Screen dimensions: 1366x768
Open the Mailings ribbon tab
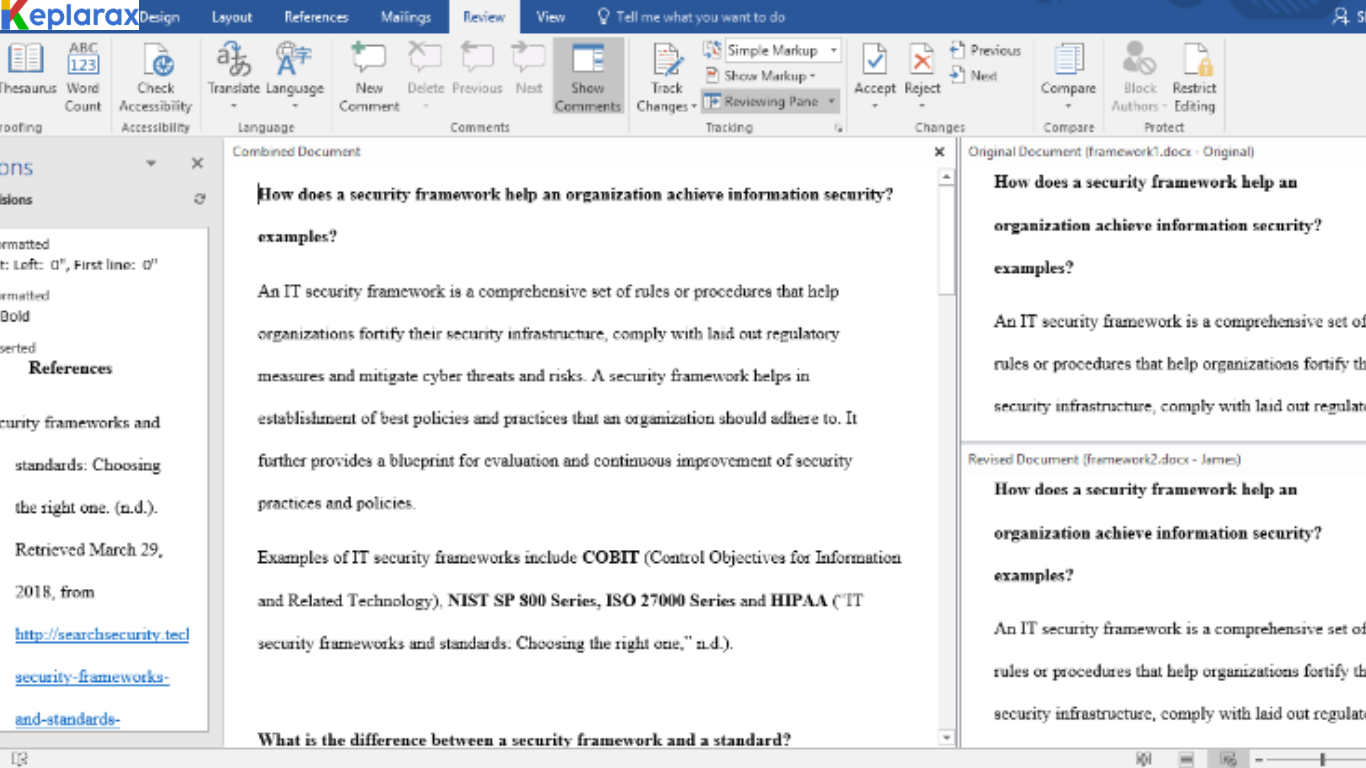pyautogui.click(x=405, y=16)
